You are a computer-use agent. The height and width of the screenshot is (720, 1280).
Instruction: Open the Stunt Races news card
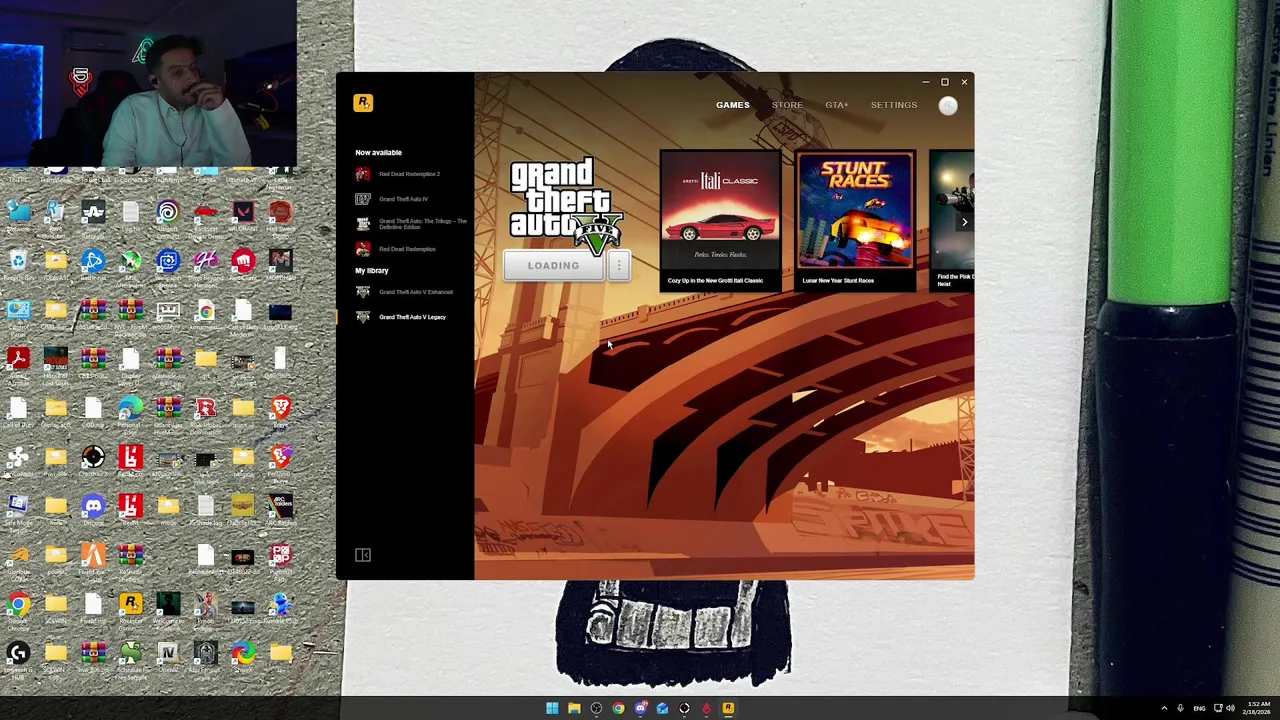pyautogui.click(x=855, y=220)
